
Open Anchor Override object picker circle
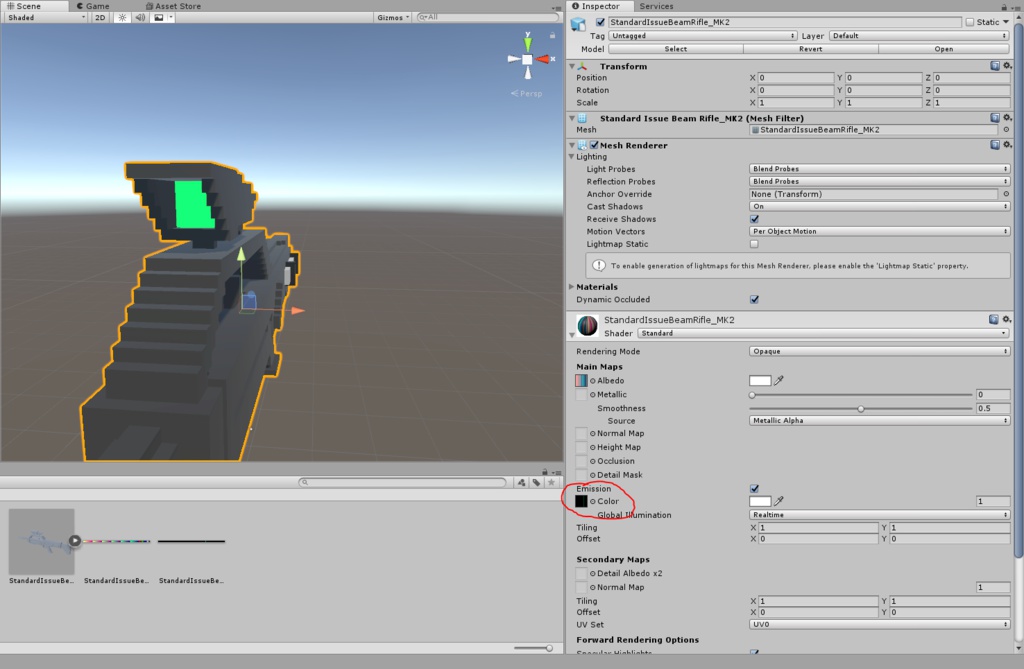pos(1006,194)
